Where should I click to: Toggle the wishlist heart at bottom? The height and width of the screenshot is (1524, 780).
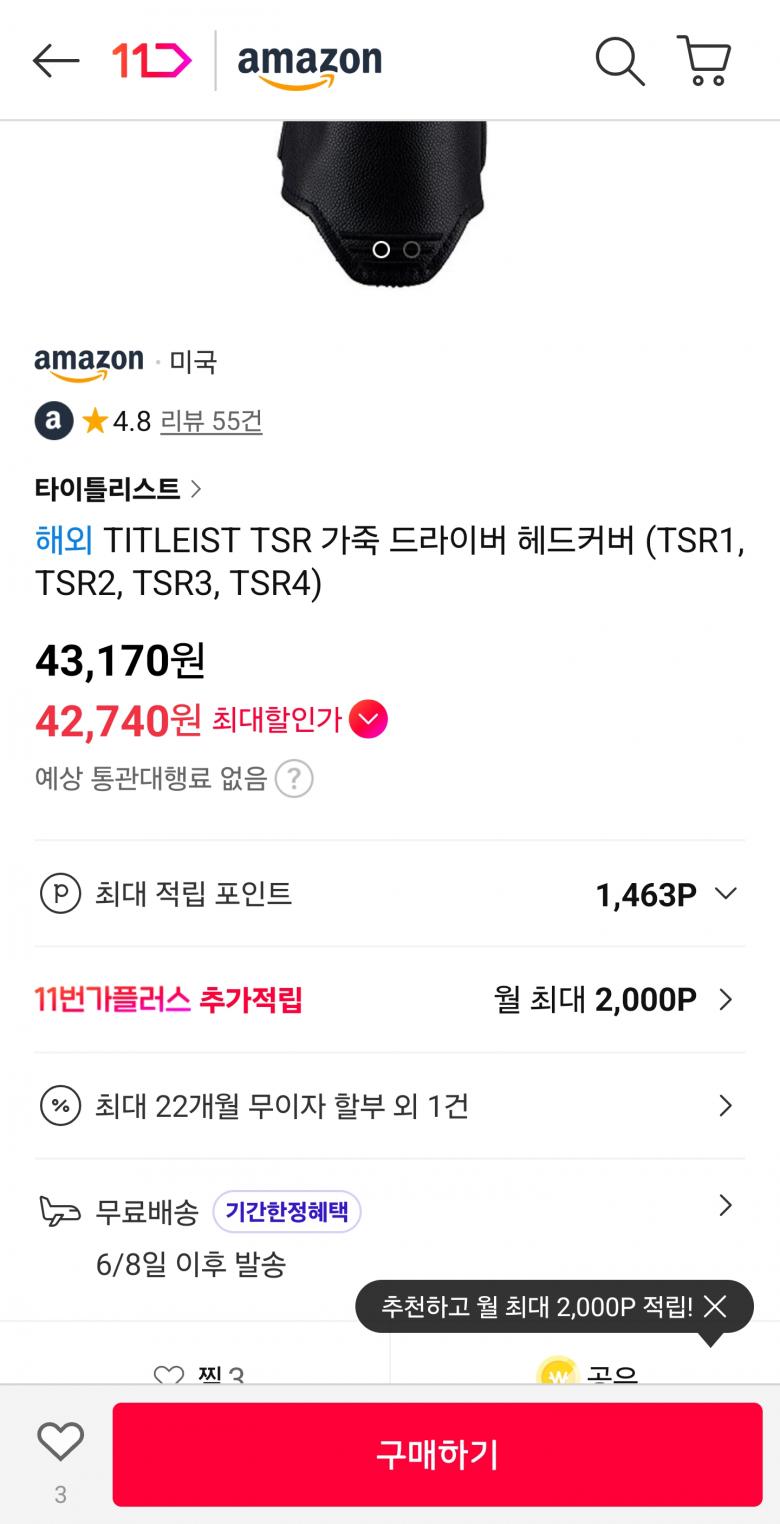60,1442
